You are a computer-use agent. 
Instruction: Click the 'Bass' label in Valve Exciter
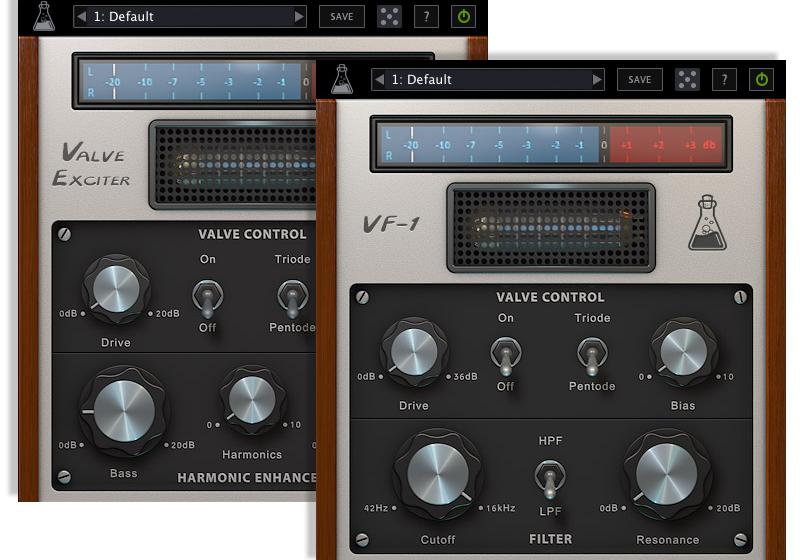click(x=123, y=473)
